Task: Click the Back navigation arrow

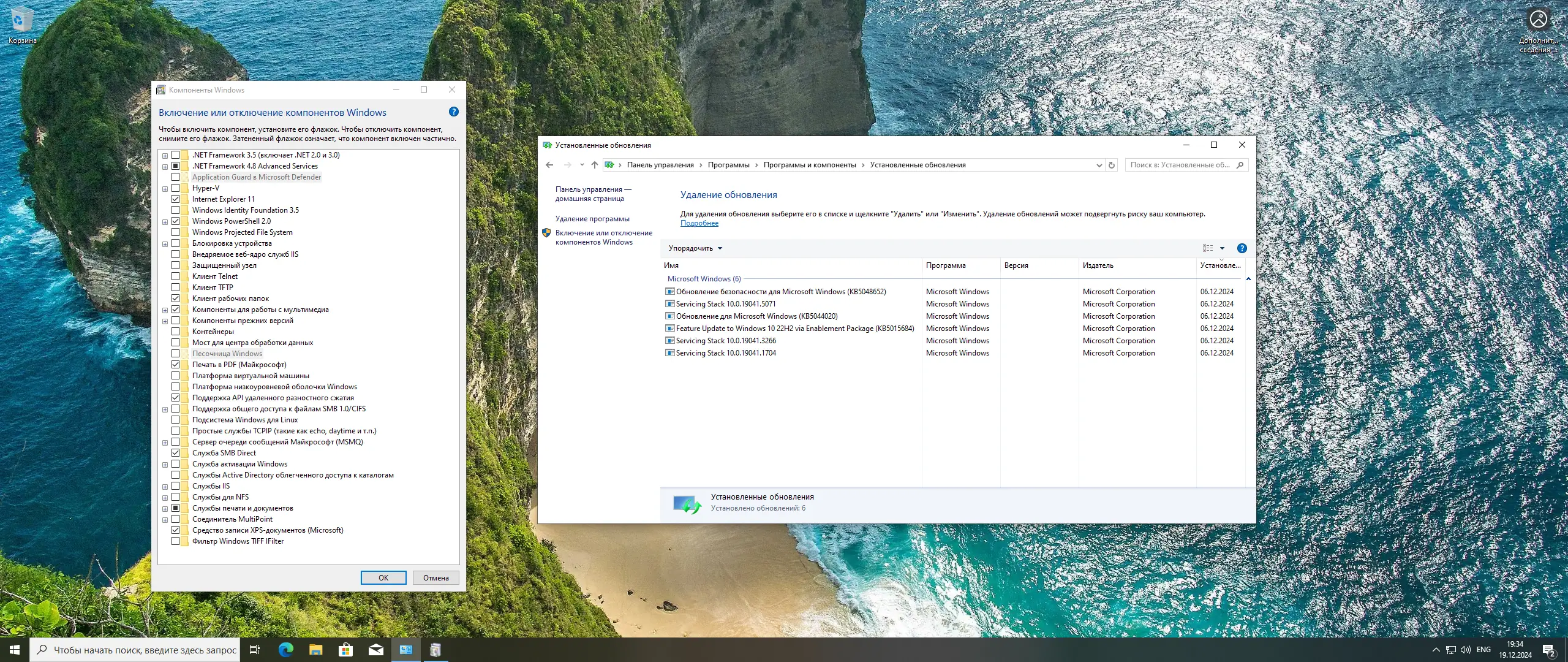Action: pos(549,165)
